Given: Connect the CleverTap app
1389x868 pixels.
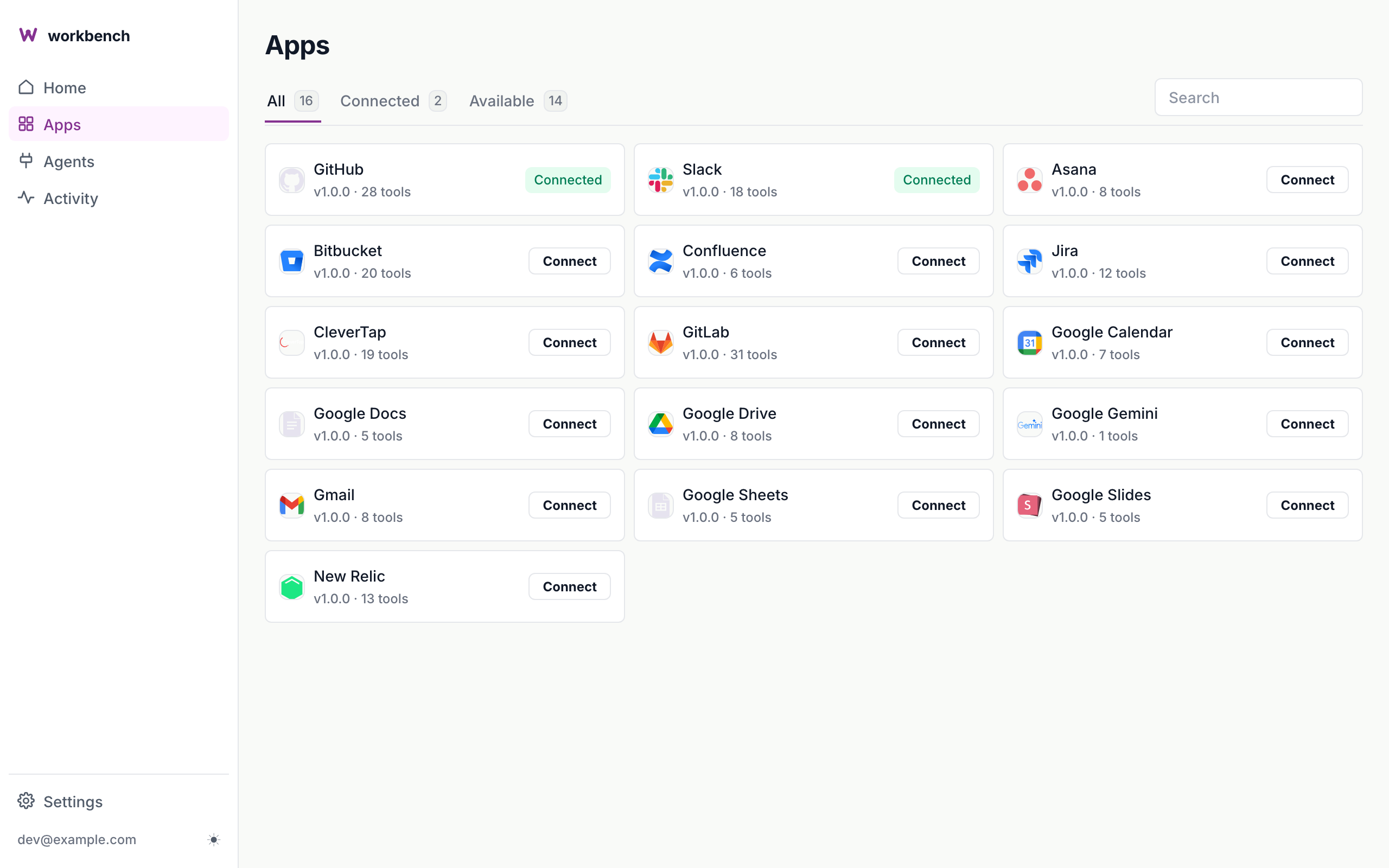Looking at the screenshot, I should click(x=569, y=343).
